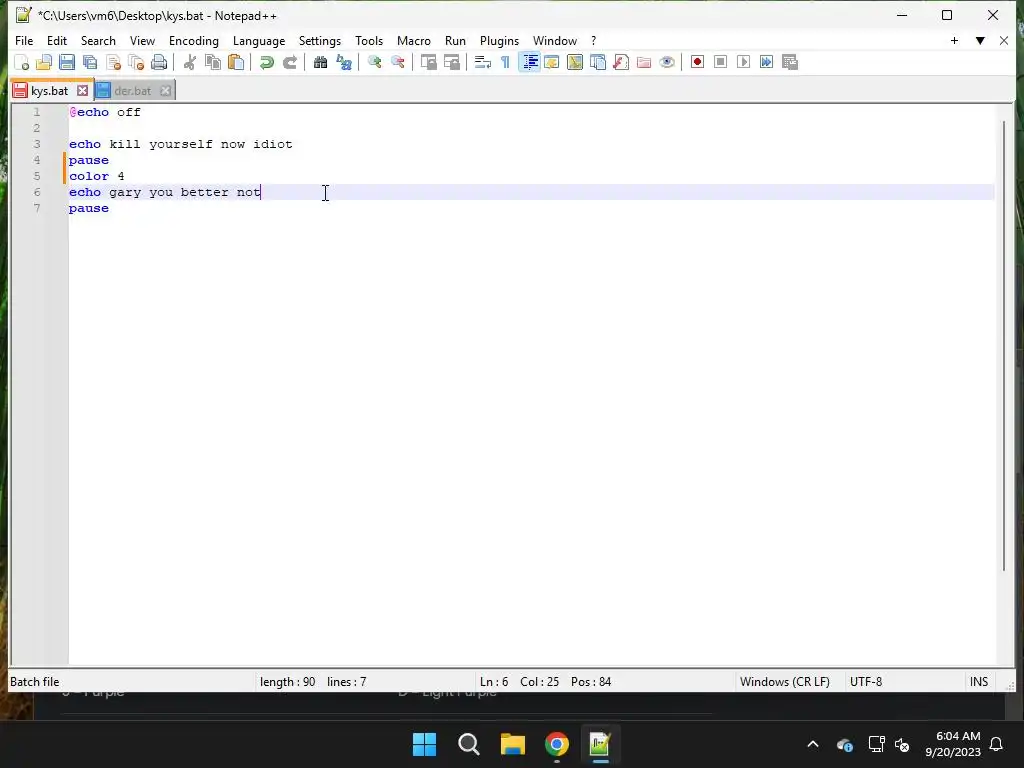Image resolution: width=1024 pixels, height=768 pixels.
Task: Zoom in using the Zoom In icon
Action: pyautogui.click(x=374, y=62)
